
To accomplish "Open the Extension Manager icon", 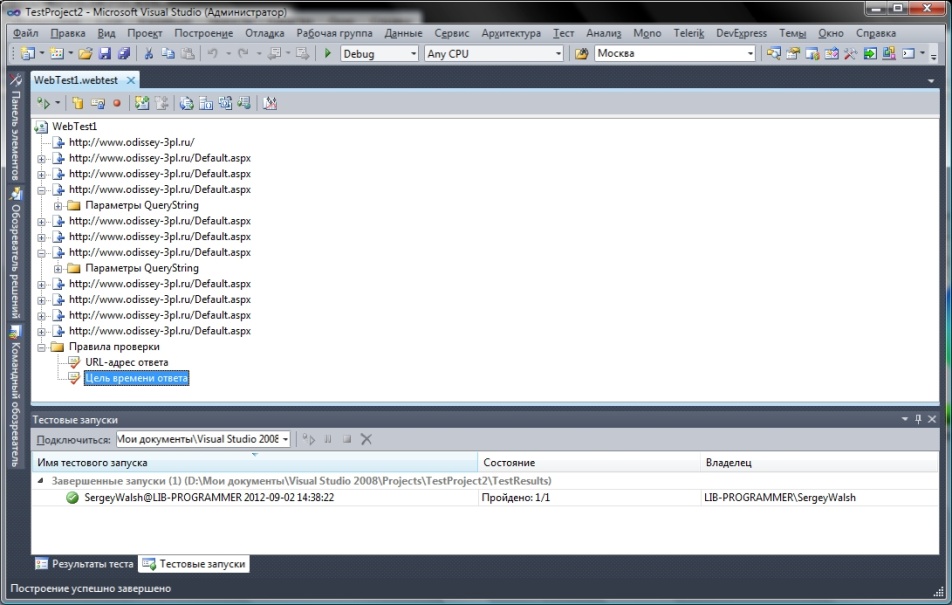I will pos(889,53).
